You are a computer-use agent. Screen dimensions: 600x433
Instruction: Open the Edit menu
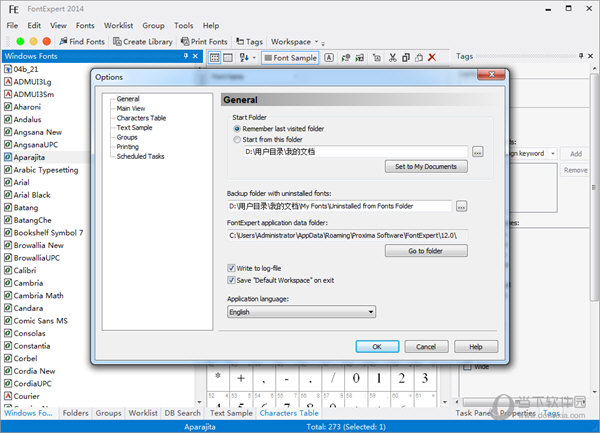[x=34, y=26]
